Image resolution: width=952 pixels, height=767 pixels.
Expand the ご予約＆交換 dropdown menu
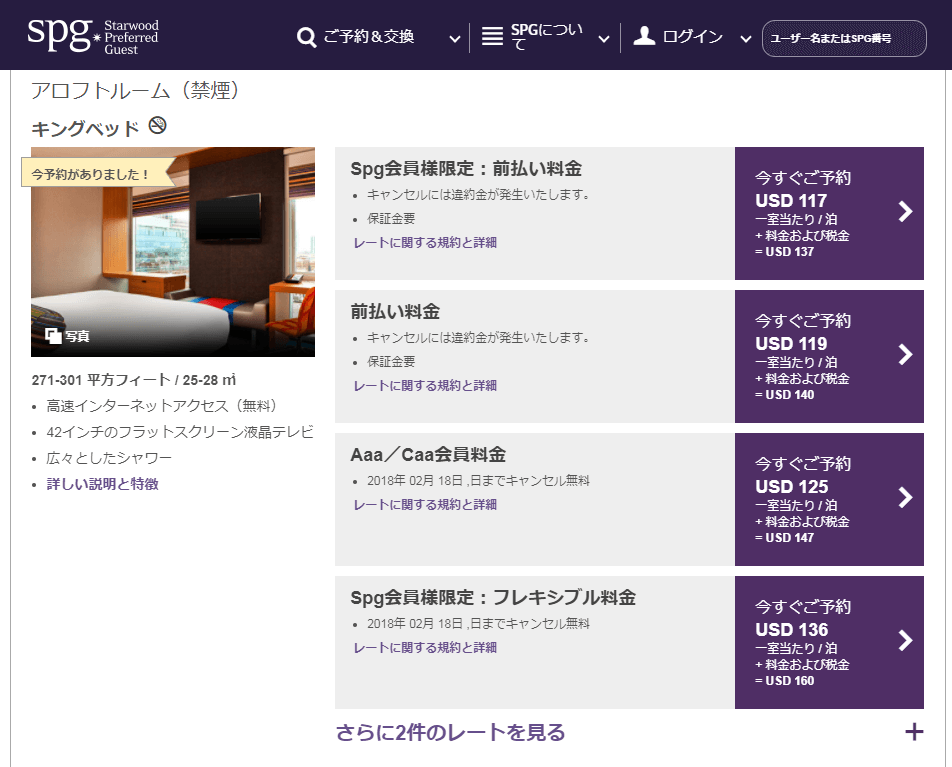(x=455, y=39)
